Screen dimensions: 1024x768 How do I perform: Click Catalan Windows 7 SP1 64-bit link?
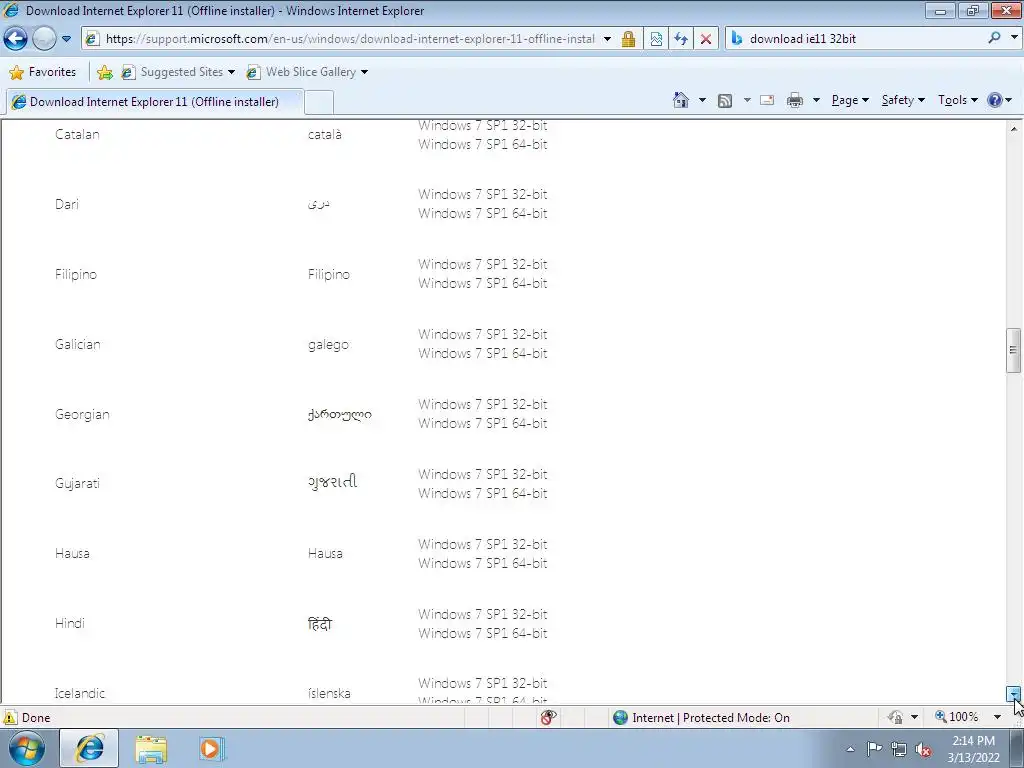coord(483,144)
